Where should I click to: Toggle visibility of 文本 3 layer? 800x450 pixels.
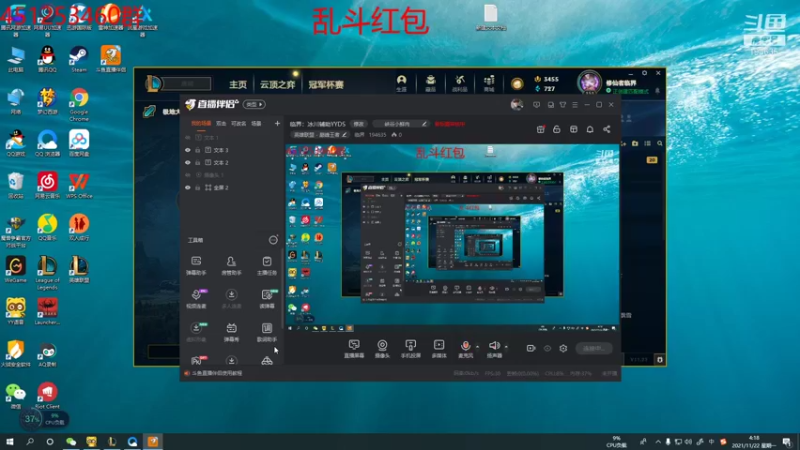188,151
